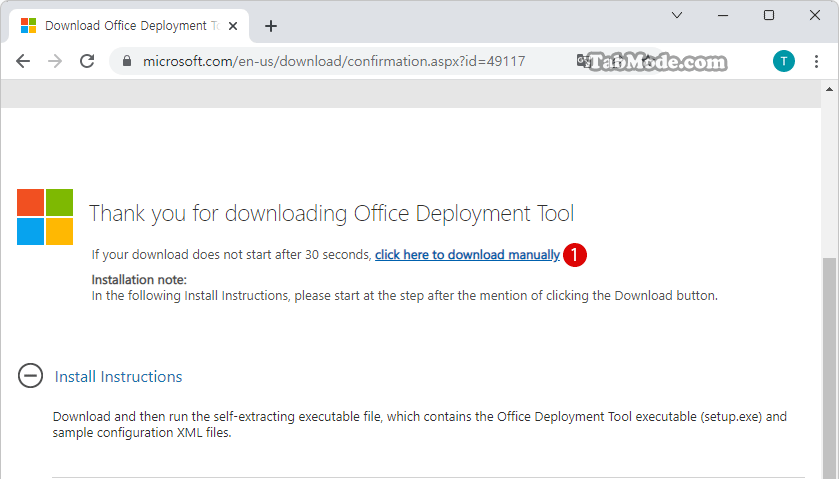Open the teal T profile avatar
The image size is (839, 479).
pos(783,61)
